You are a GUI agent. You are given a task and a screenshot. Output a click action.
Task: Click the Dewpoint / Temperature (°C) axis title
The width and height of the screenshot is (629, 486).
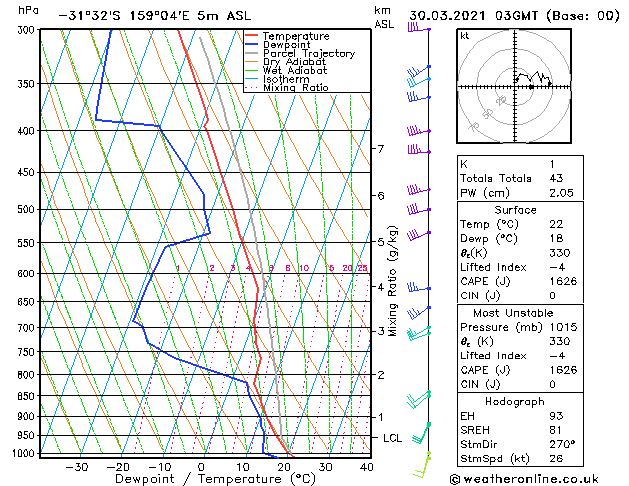tap(215, 479)
